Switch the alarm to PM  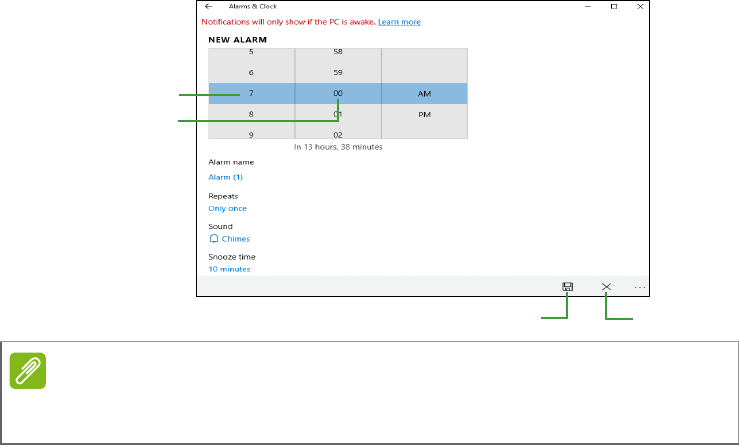click(425, 115)
